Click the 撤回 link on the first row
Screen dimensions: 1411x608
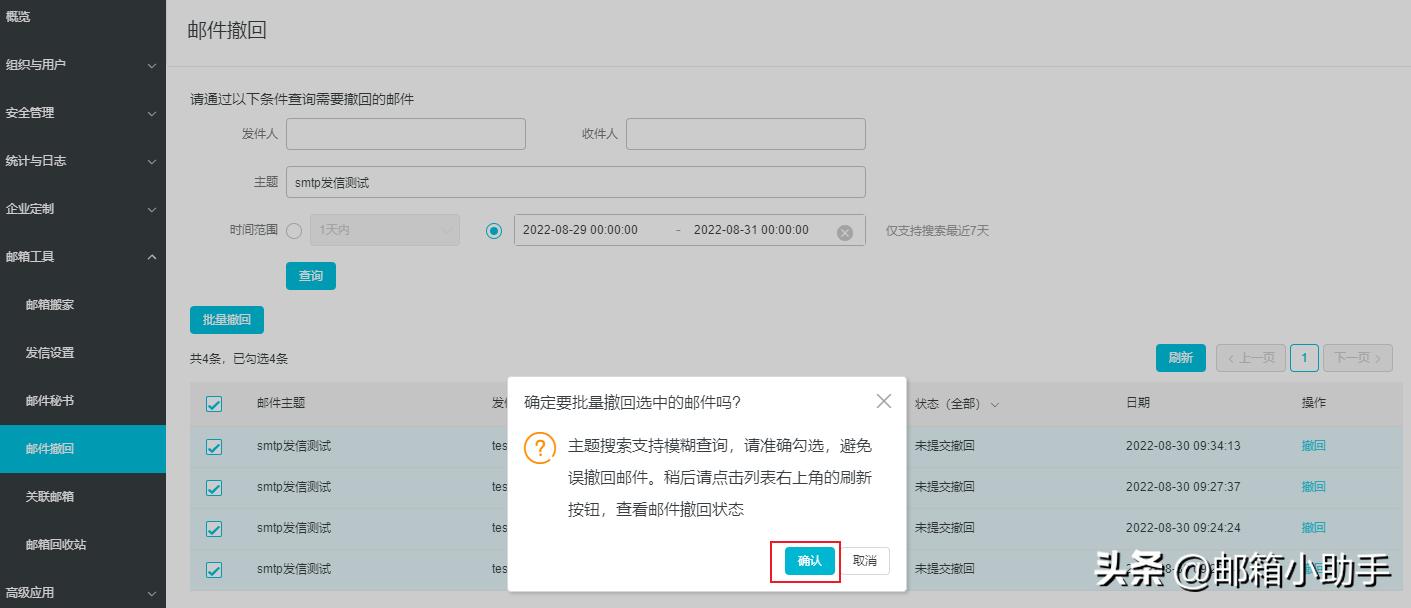(1313, 445)
